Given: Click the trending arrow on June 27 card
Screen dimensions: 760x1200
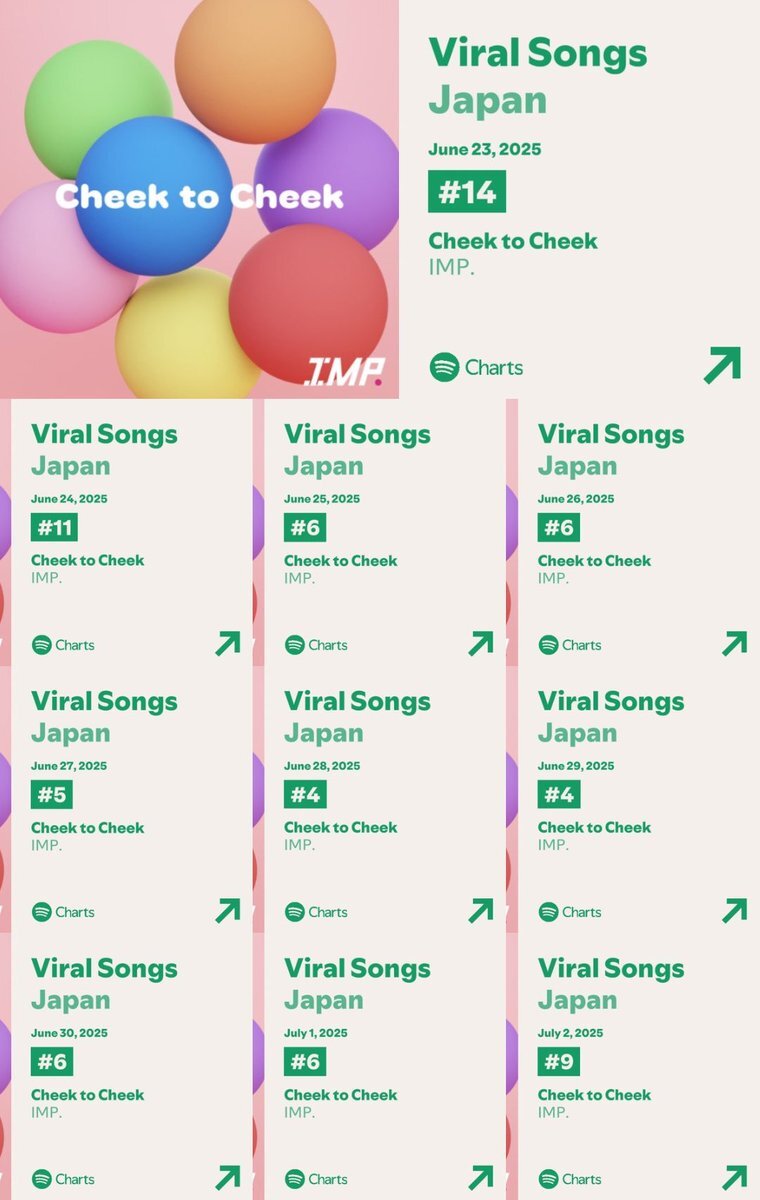Looking at the screenshot, I should click(228, 911).
